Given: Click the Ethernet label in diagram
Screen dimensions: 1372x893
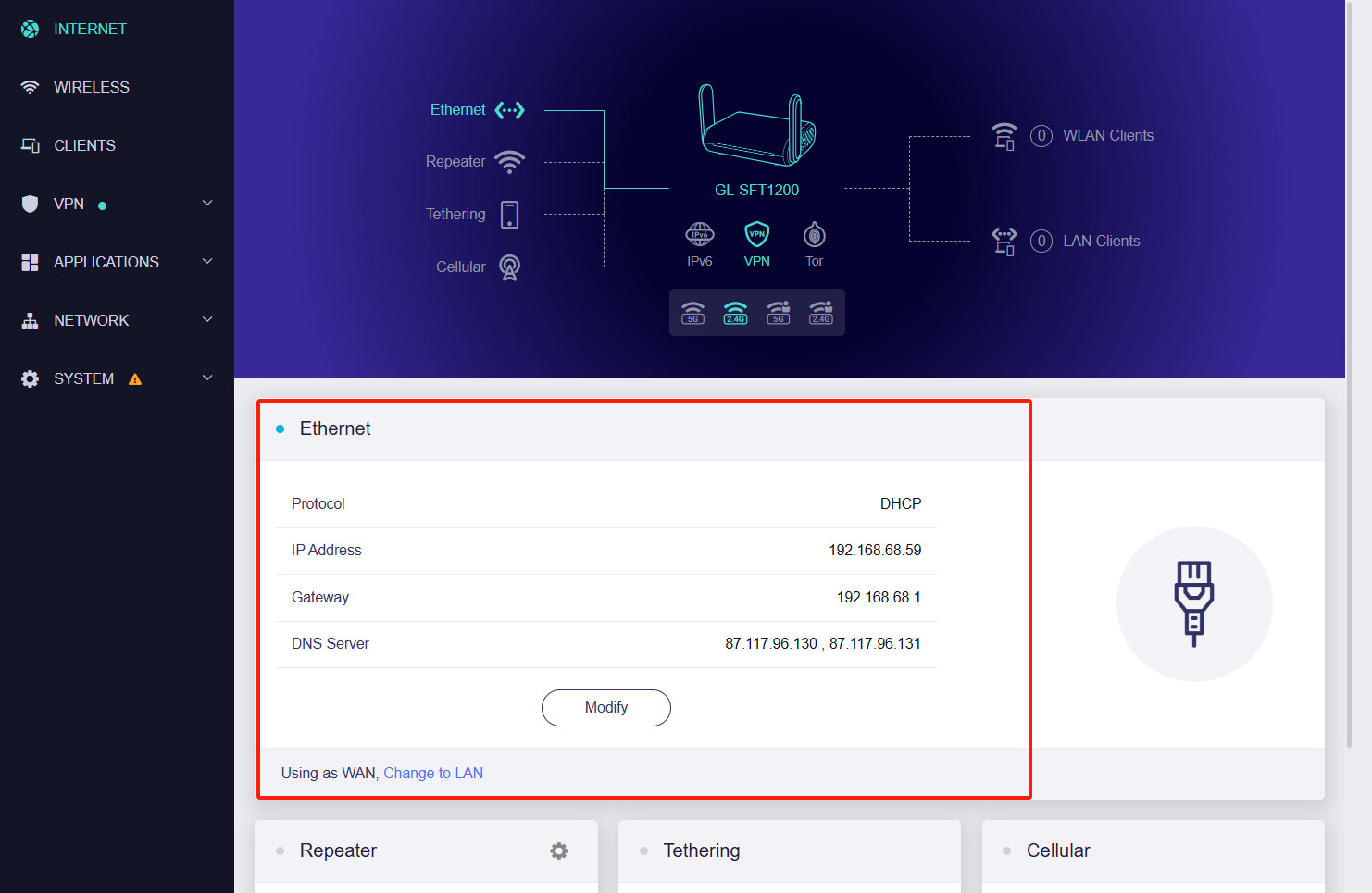Looking at the screenshot, I should pyautogui.click(x=457, y=110).
